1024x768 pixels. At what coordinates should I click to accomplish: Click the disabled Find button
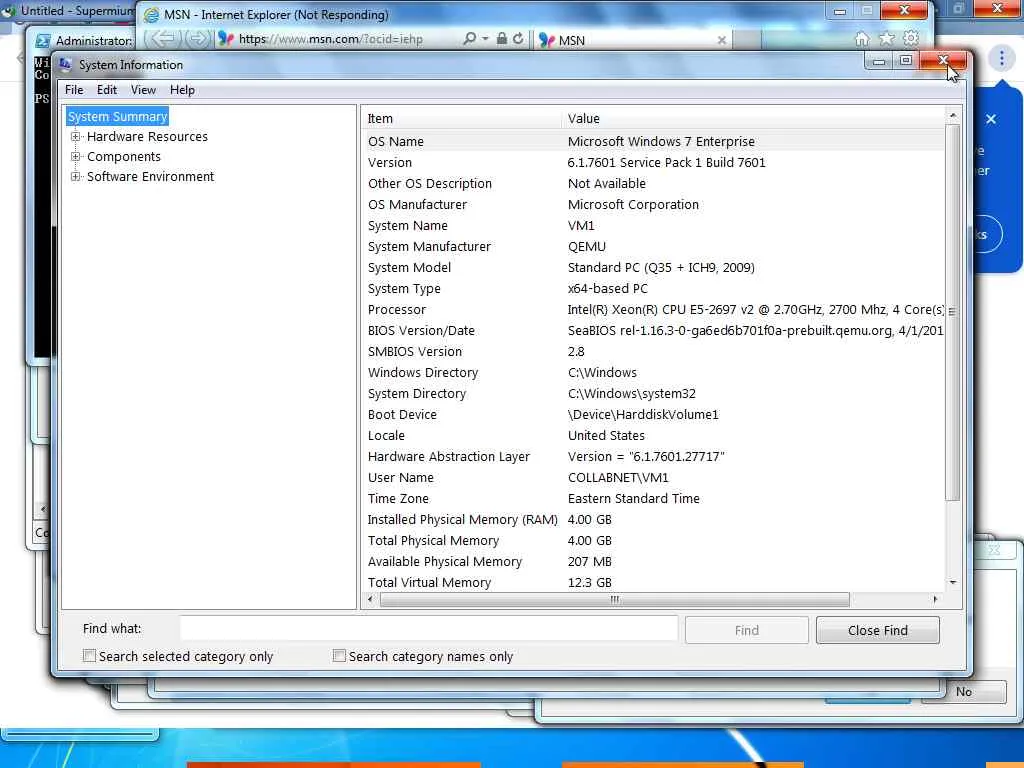(746, 630)
